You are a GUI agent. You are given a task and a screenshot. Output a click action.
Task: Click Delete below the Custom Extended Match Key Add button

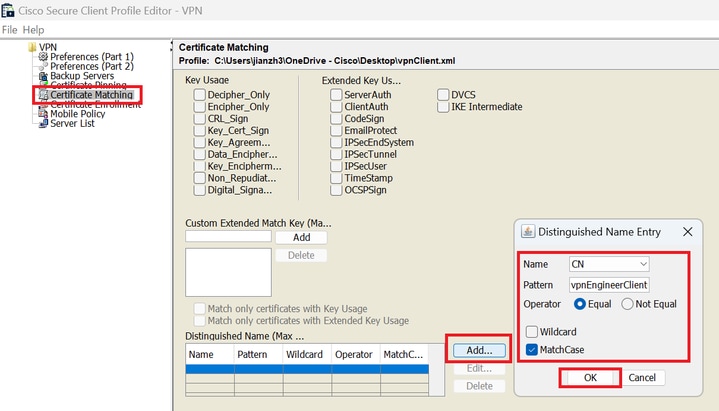click(301, 255)
